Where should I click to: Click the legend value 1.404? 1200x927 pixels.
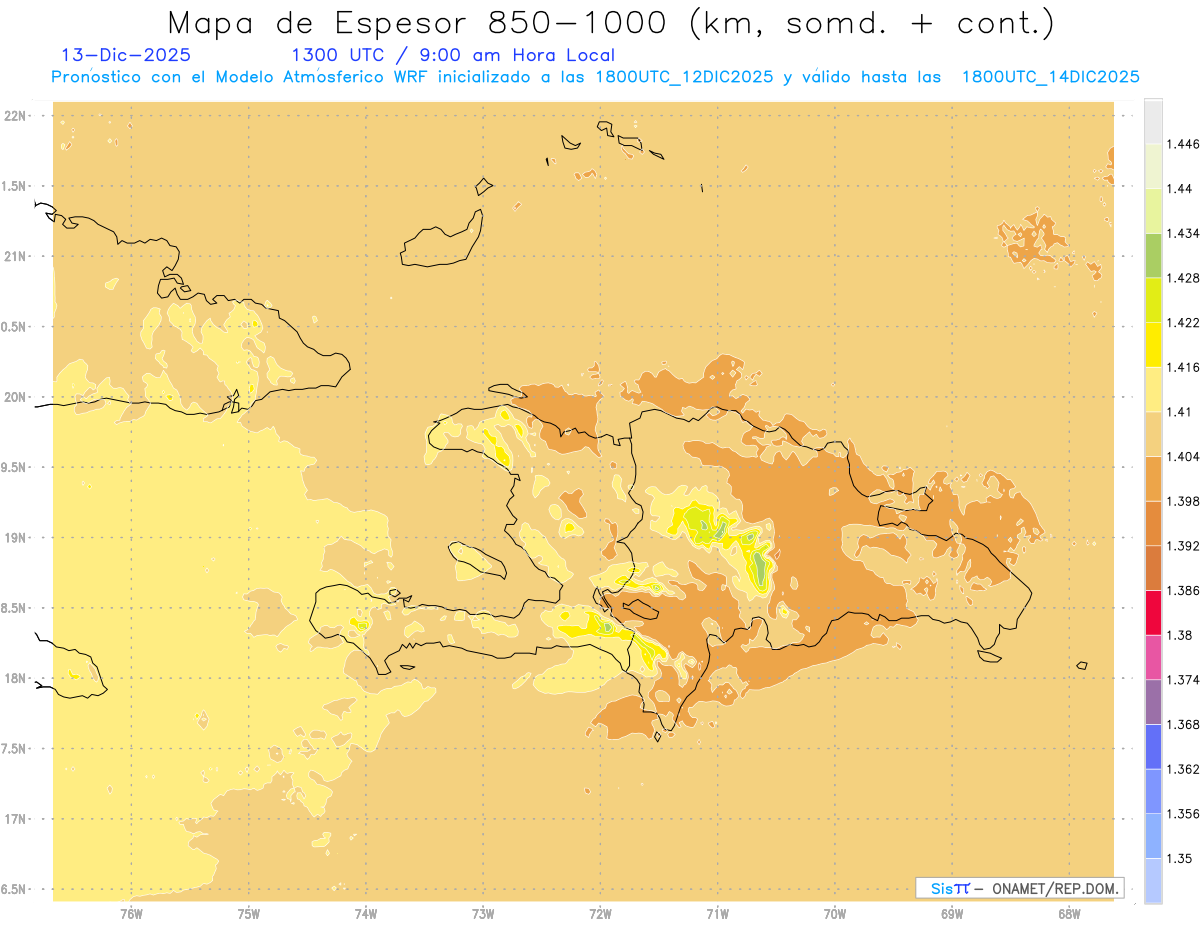1184,456
